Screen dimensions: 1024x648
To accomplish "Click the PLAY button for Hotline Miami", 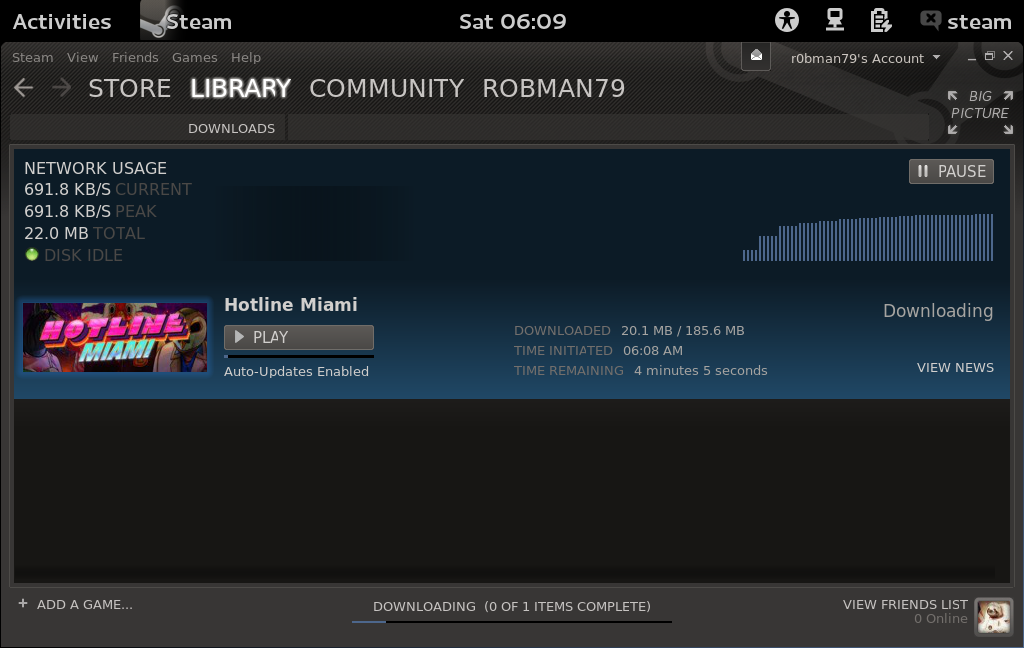I will point(299,337).
